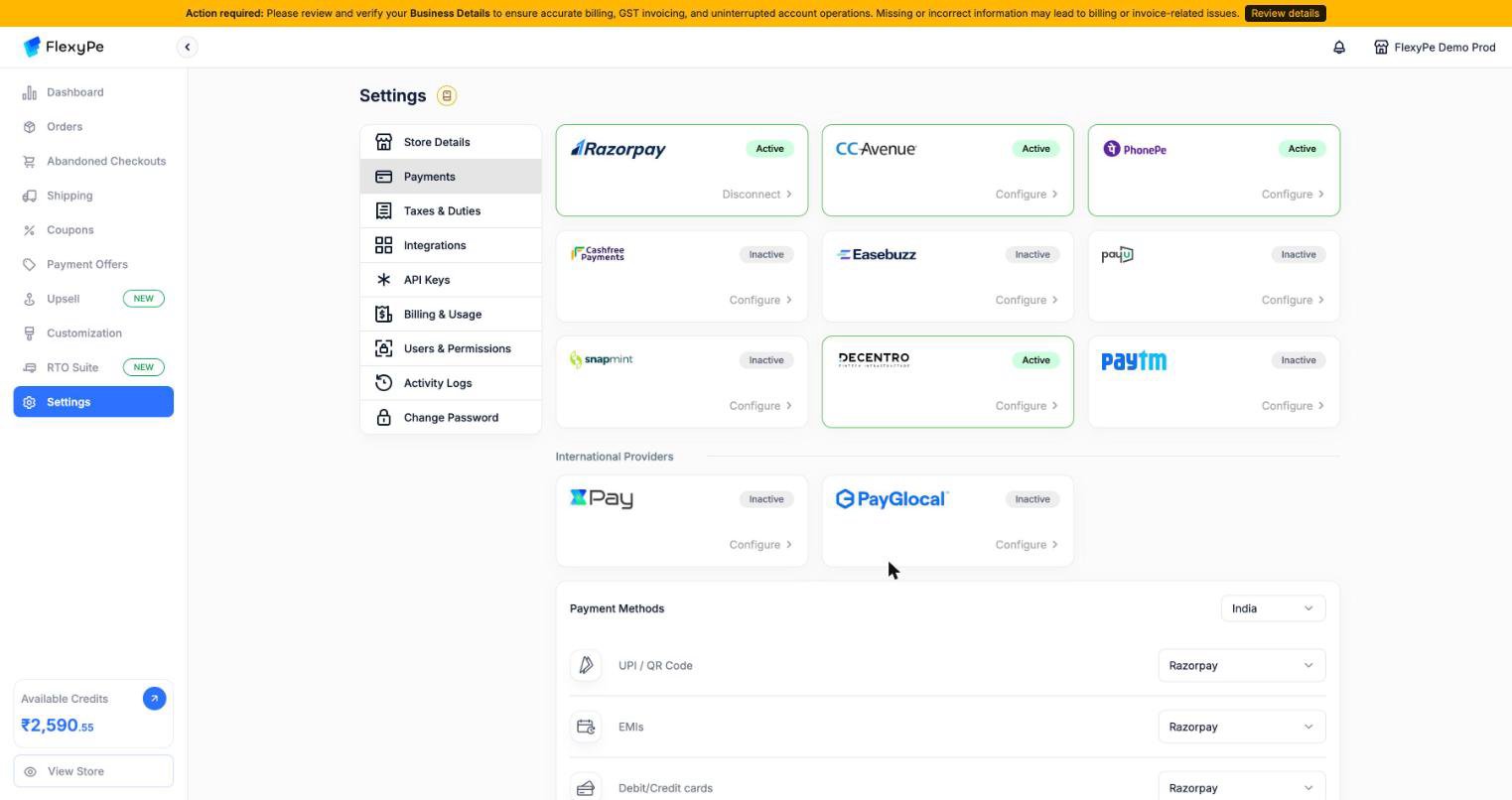This screenshot has height=800, width=1512.
Task: Click the Shipping truck icon
Action: click(x=30, y=196)
